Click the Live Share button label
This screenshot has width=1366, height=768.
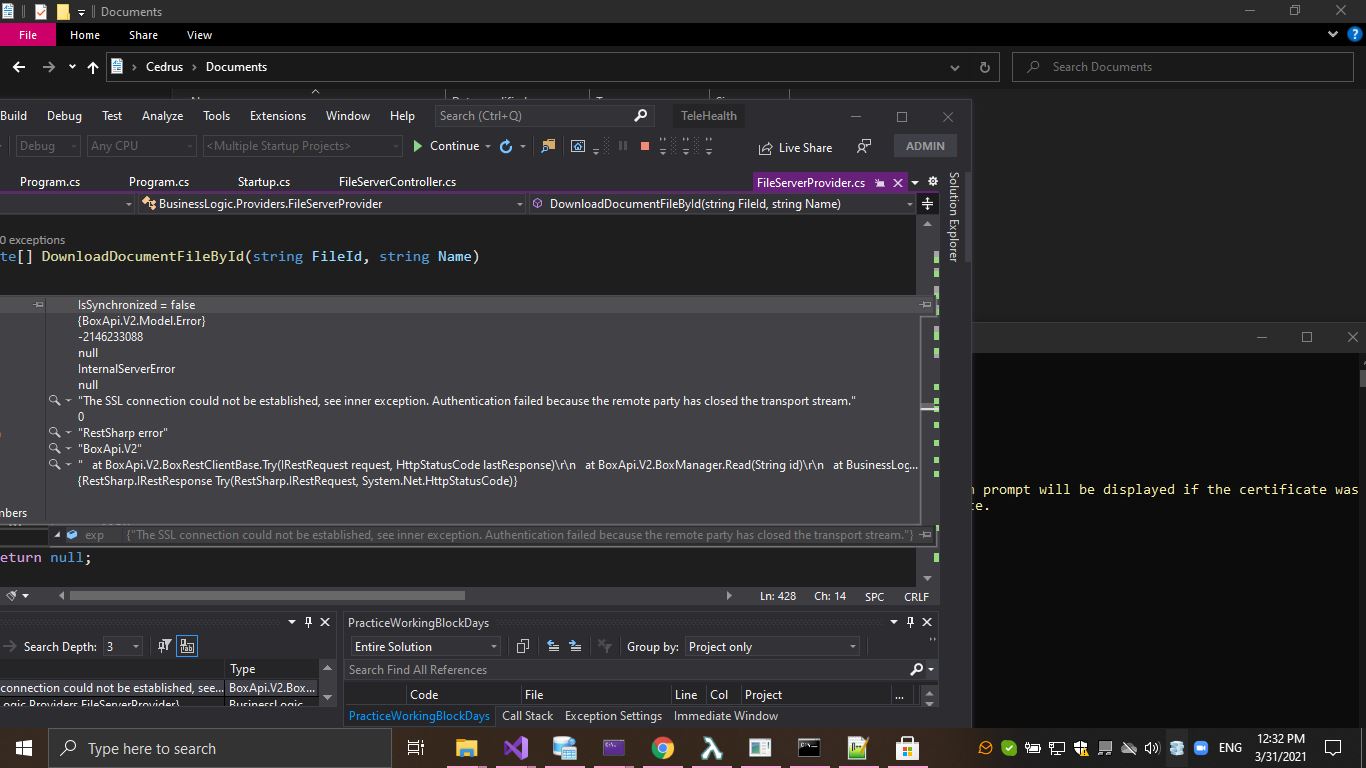(805, 148)
